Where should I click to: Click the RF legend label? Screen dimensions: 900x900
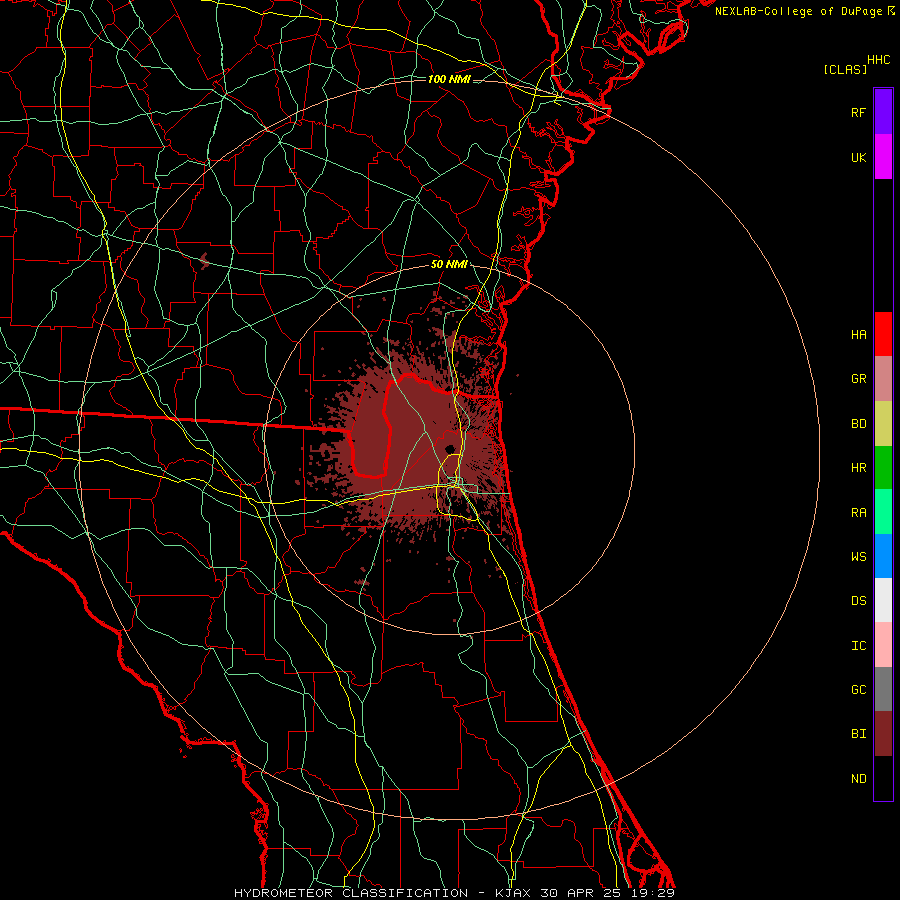coord(858,112)
